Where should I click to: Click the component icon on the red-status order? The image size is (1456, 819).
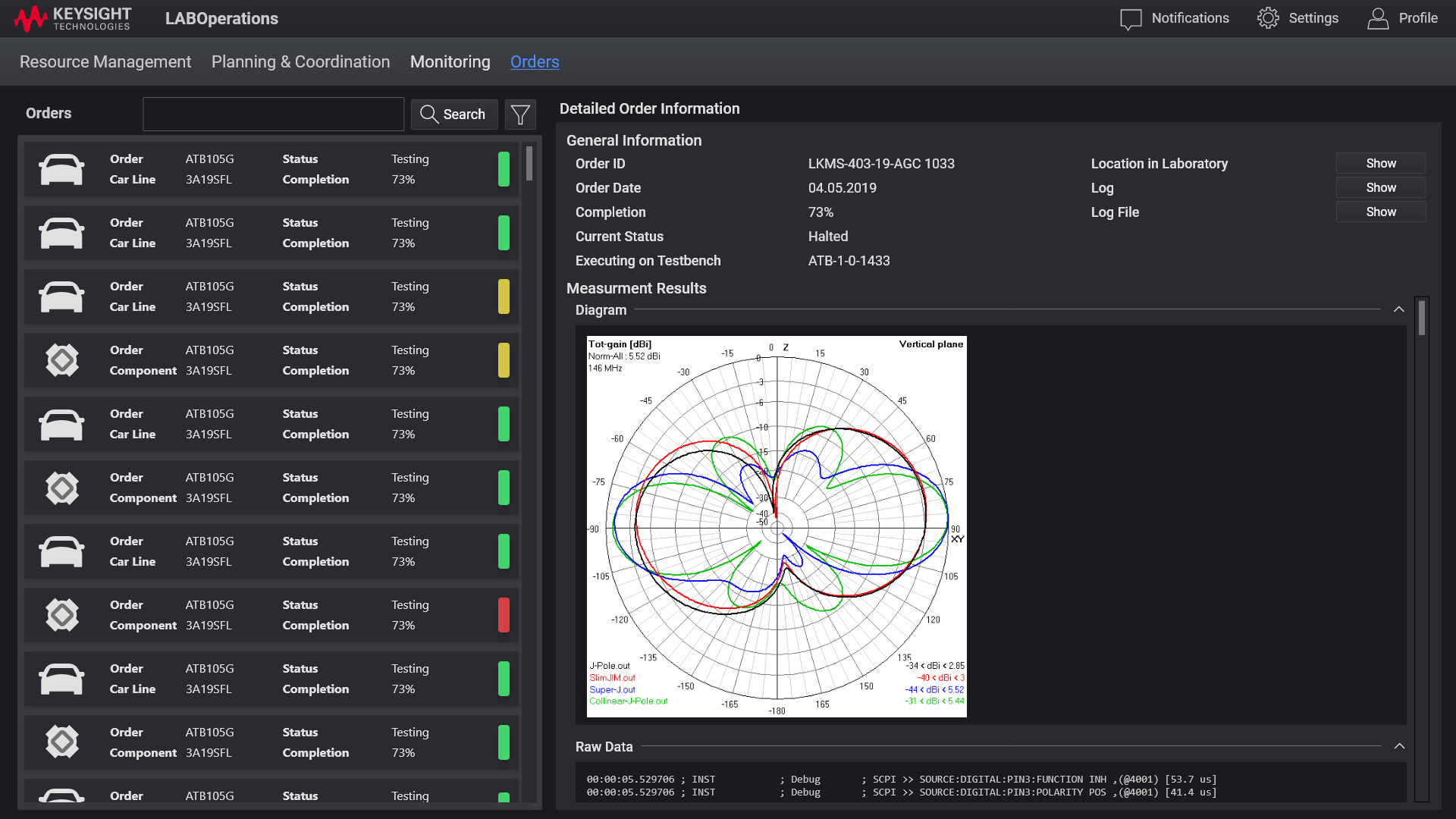pyautogui.click(x=61, y=614)
